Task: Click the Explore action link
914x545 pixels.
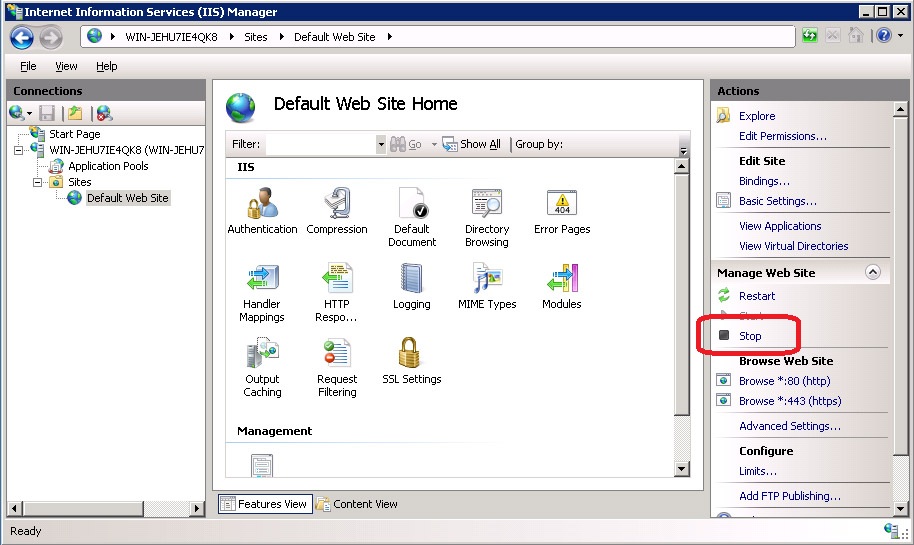Action: click(757, 115)
